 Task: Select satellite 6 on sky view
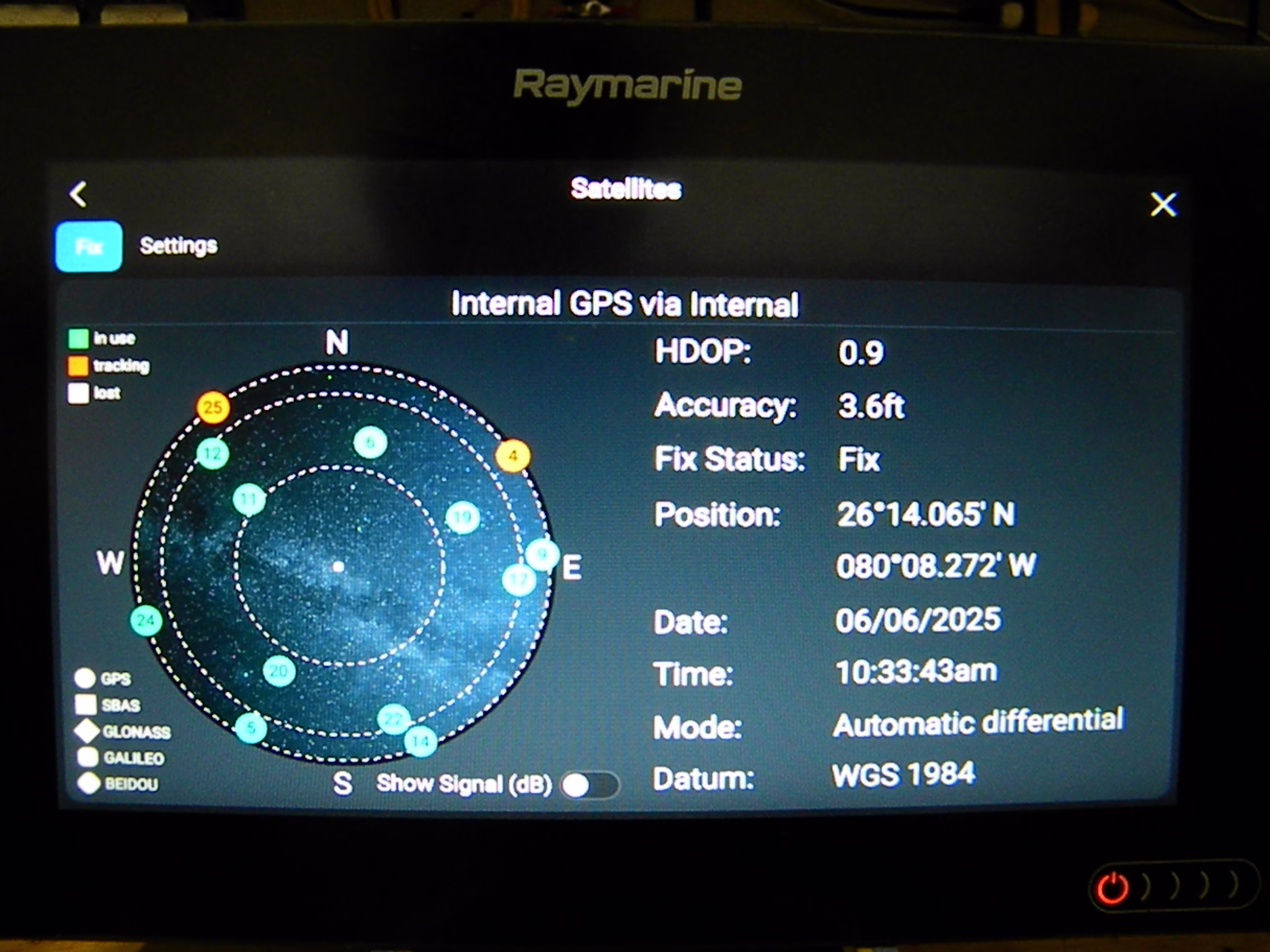tap(370, 443)
